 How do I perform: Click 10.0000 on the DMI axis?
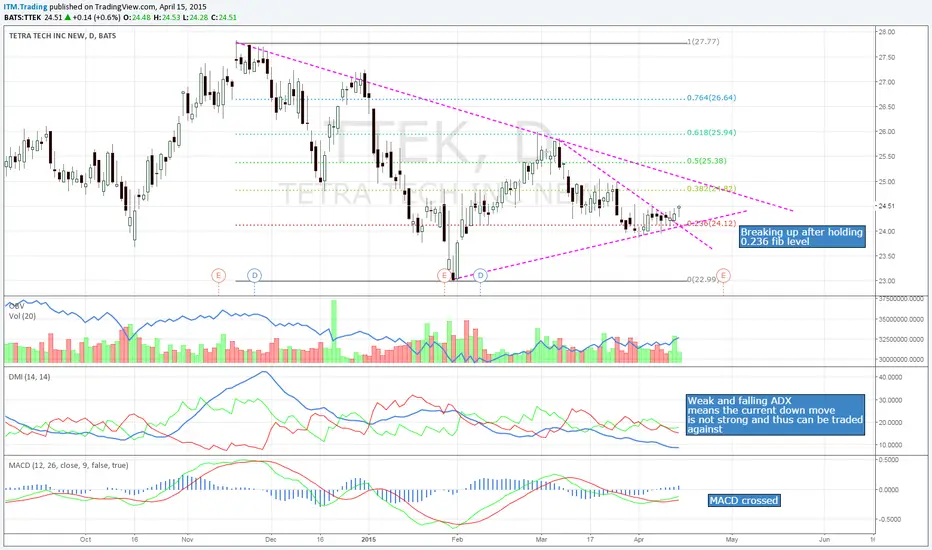pyautogui.click(x=890, y=445)
